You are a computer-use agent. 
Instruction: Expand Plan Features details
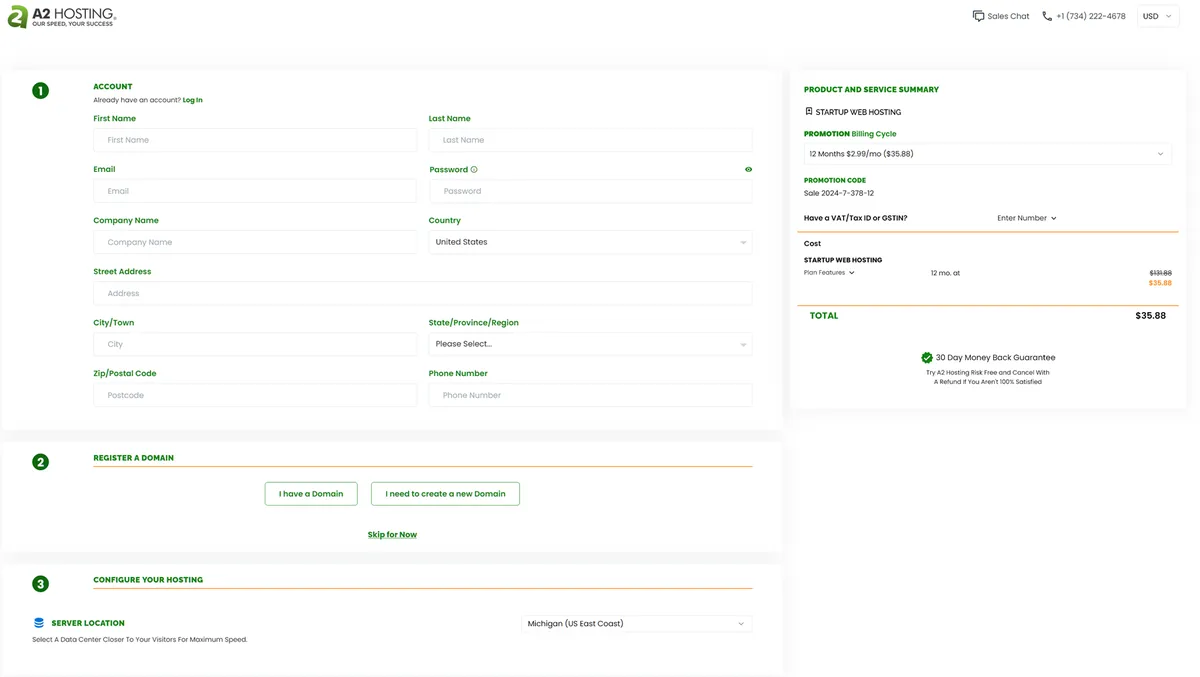pos(829,273)
